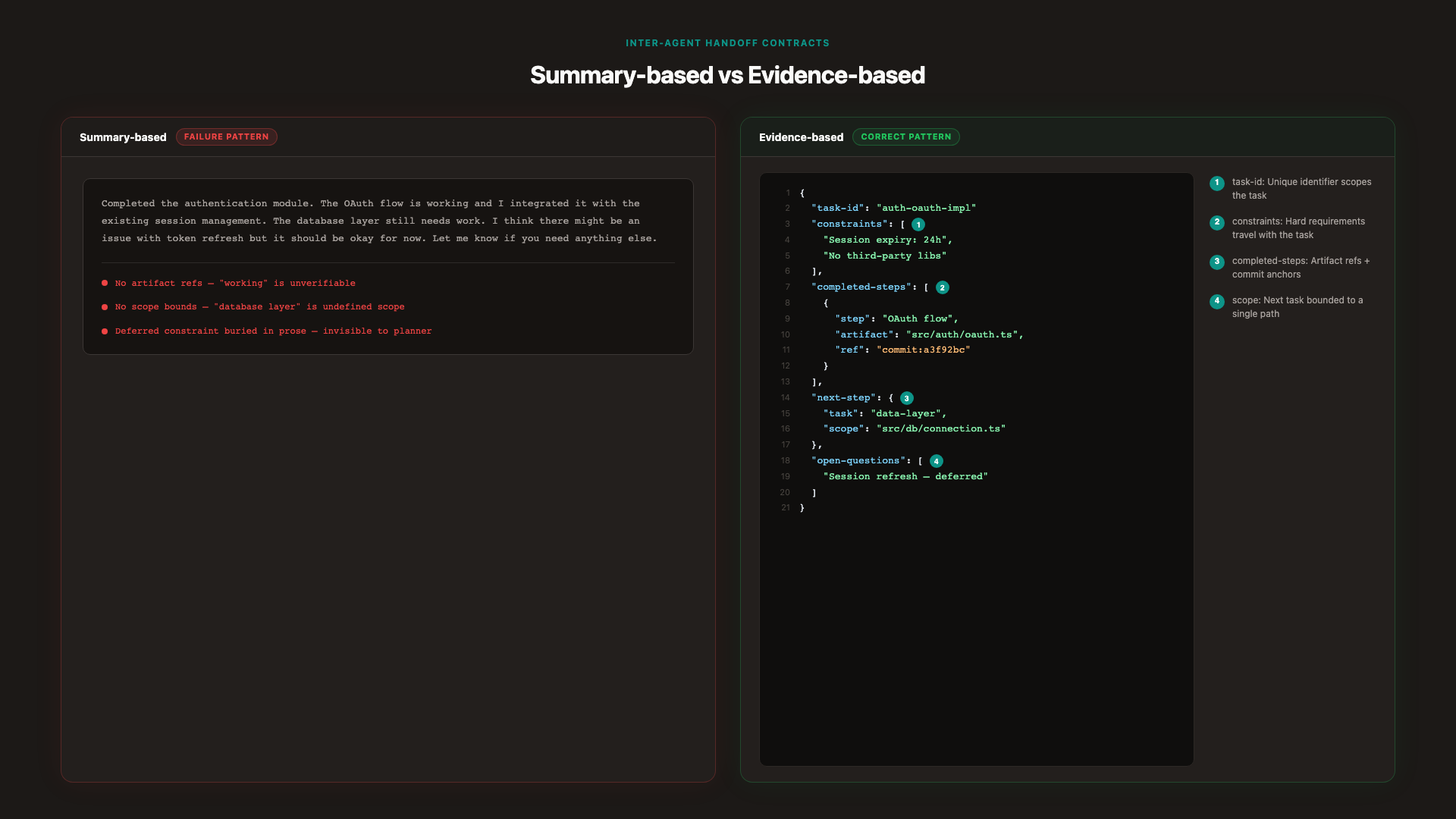Click badge 1 beside the "constraints" code line

point(918,224)
